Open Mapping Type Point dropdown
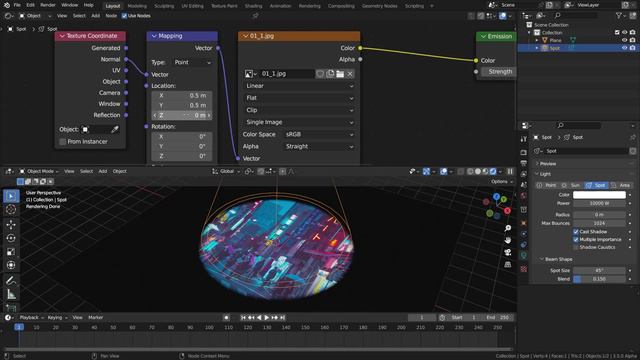 pyautogui.click(x=192, y=62)
